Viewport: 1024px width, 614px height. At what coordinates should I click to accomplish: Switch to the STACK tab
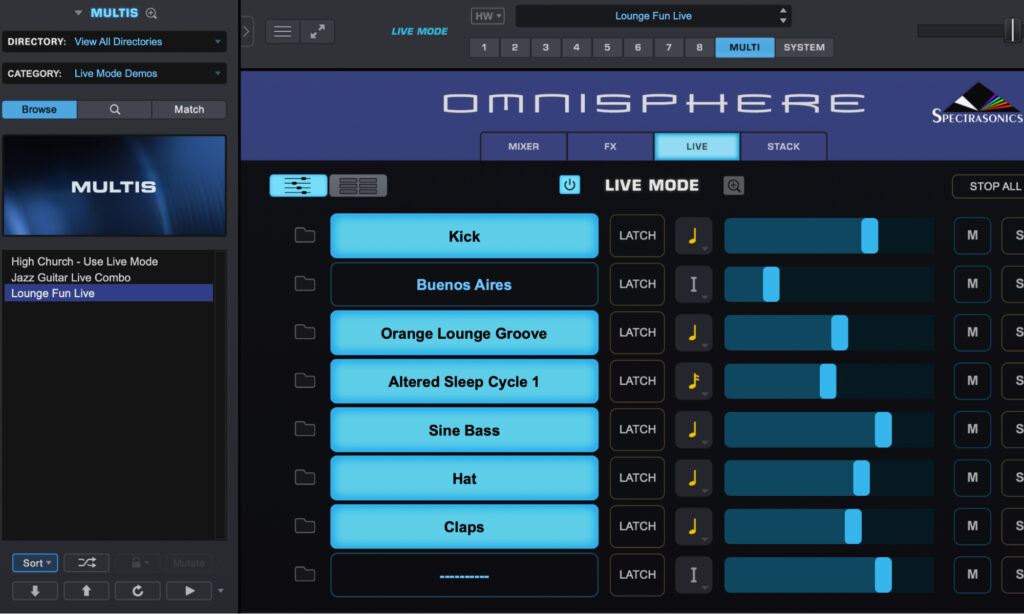784,146
